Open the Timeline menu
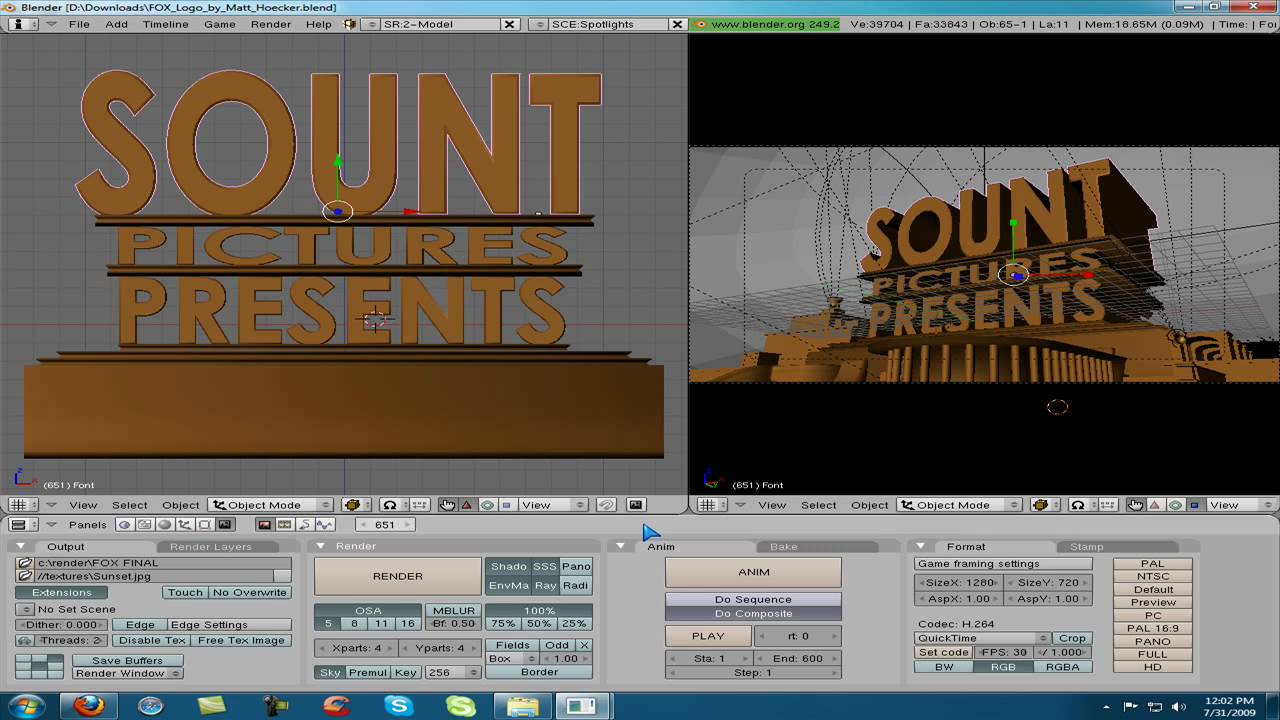 pos(166,24)
